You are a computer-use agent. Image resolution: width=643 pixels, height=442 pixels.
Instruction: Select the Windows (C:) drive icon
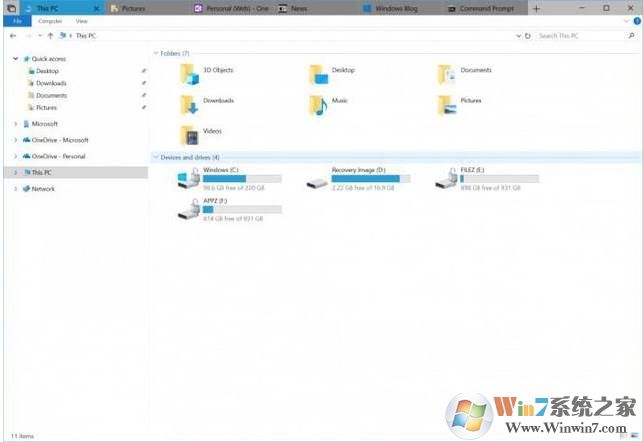[189, 179]
